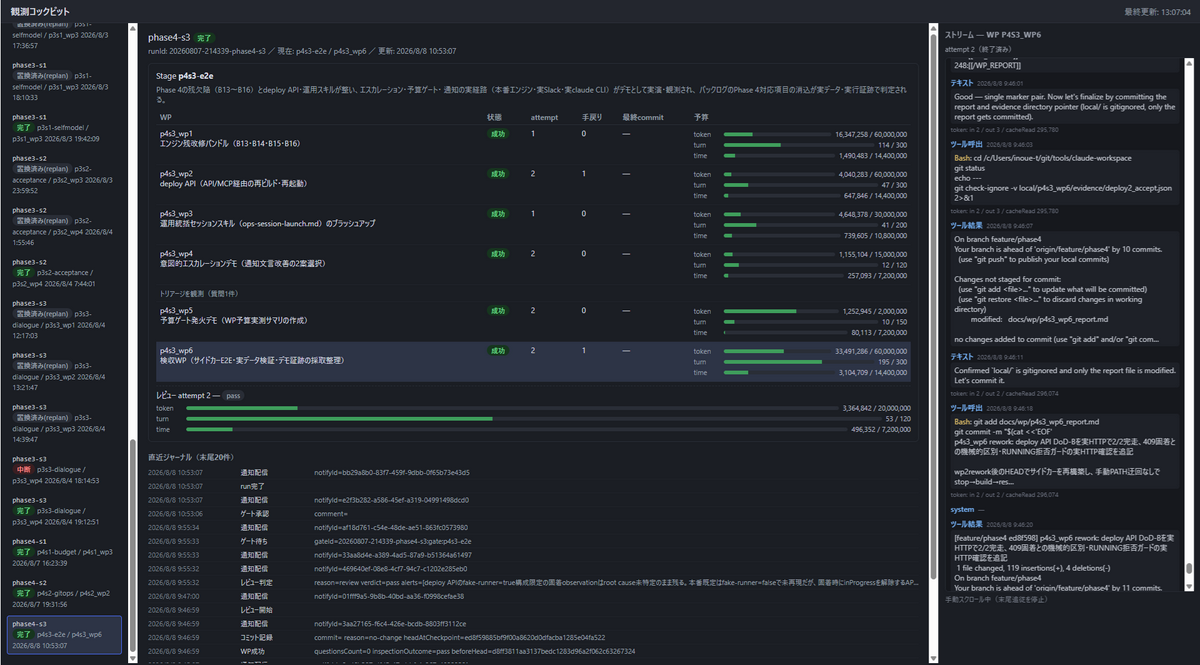Image resolution: width=1200 pixels, height=665 pixels.
Task: Select the p4s3_wp2 deploy API row
Action: click(x=532, y=184)
